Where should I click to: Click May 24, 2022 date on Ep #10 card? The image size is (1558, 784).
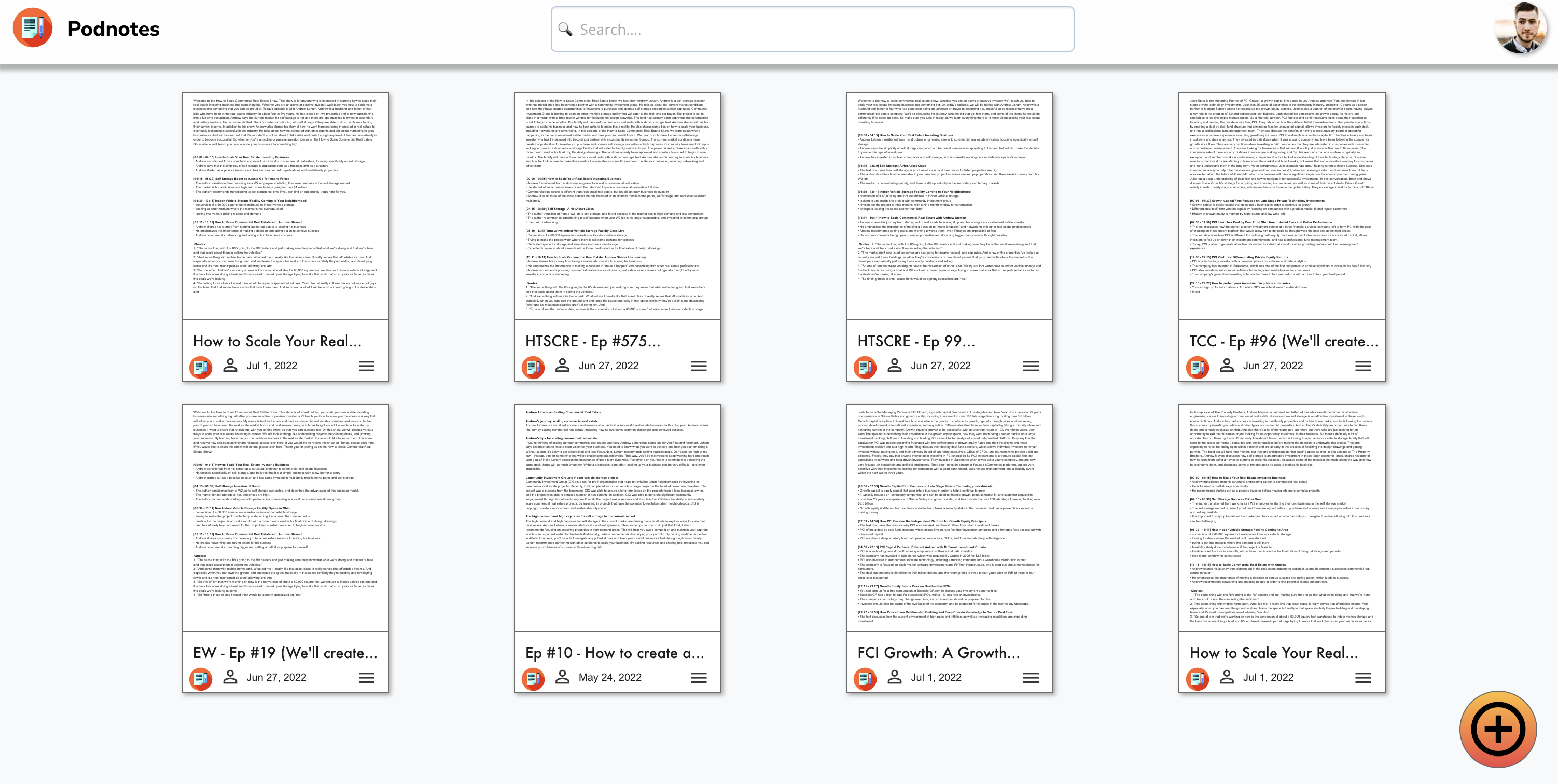click(609, 678)
